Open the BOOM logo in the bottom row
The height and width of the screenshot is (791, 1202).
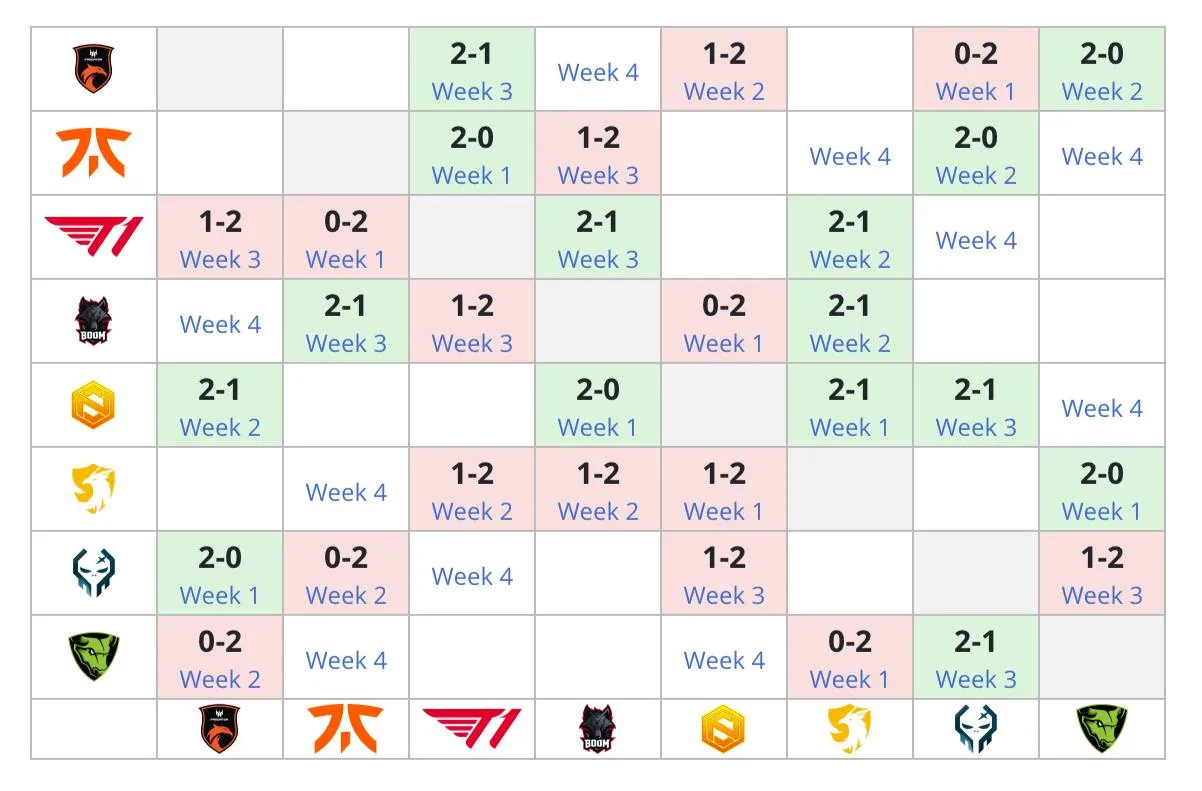pos(598,729)
